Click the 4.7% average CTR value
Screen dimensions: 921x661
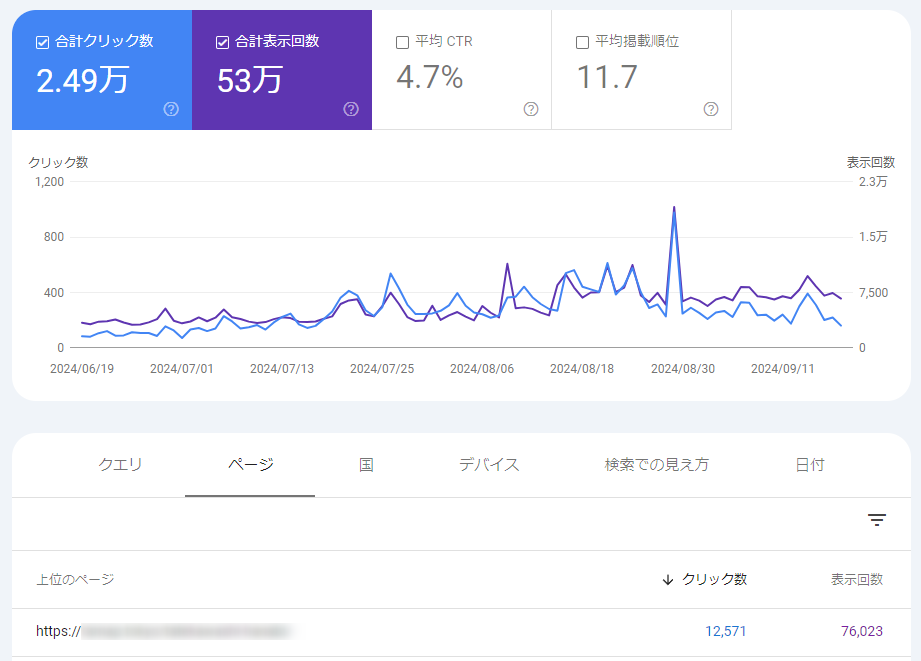coord(430,78)
